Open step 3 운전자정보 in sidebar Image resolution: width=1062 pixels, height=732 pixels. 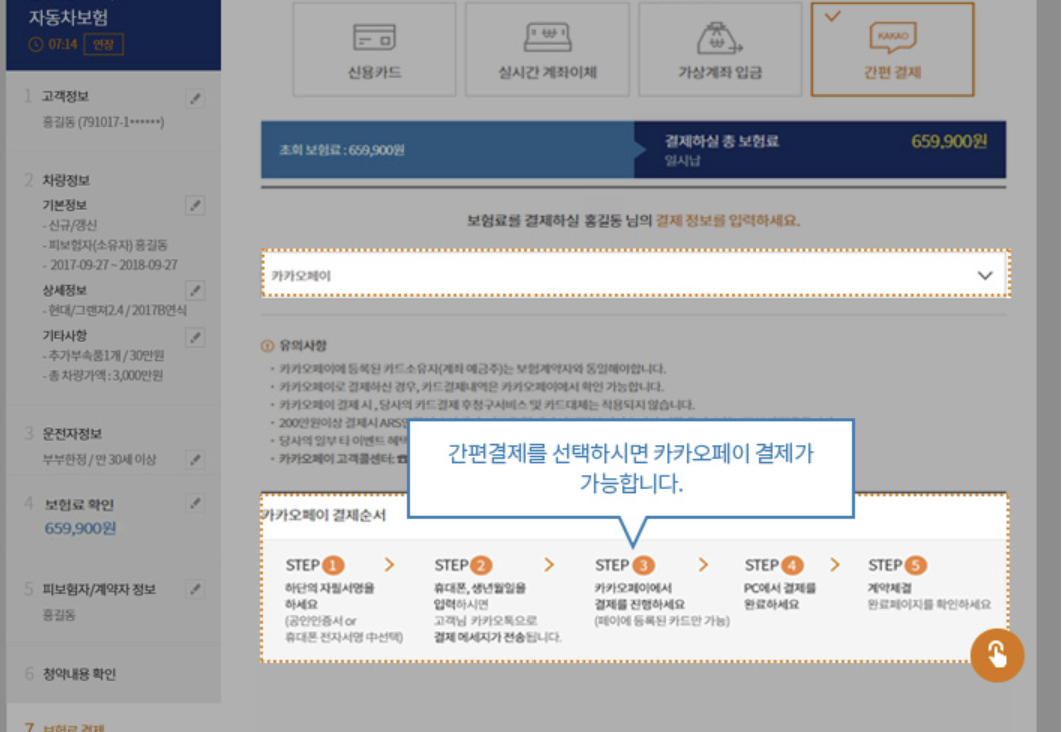coord(72,433)
